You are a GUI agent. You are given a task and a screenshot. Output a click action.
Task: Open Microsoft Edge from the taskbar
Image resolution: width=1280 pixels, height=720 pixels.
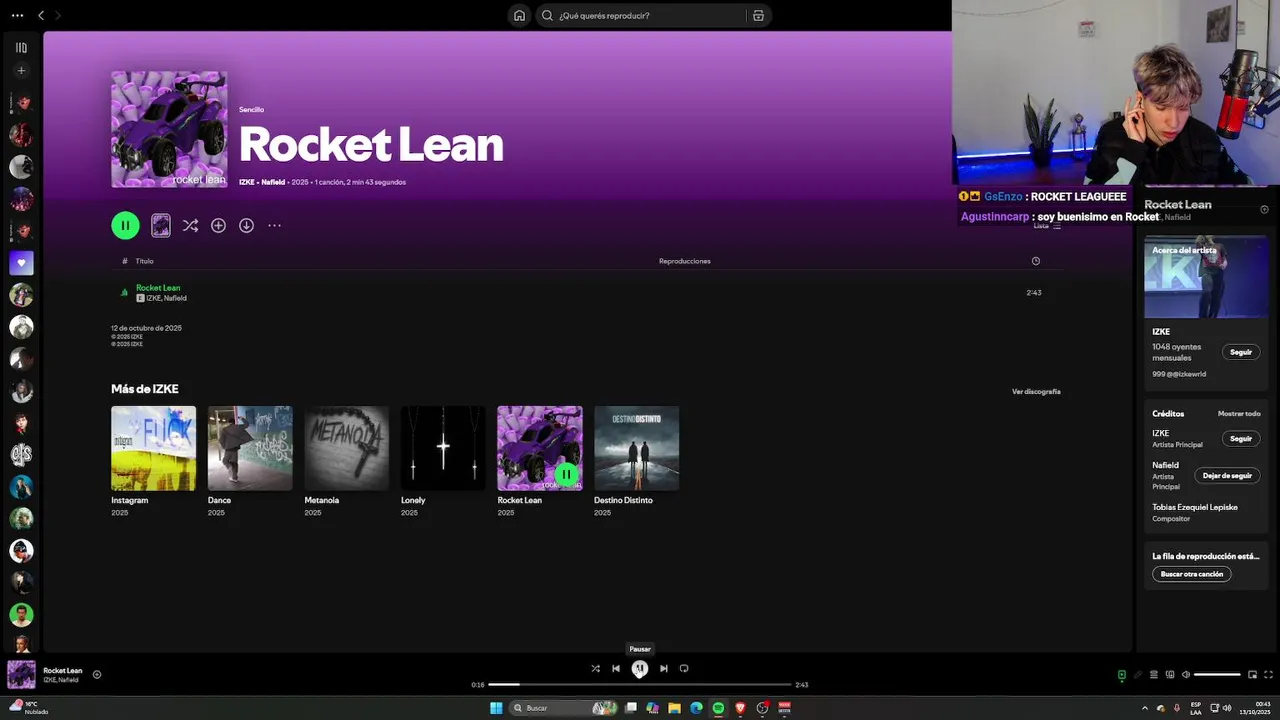[x=696, y=708]
